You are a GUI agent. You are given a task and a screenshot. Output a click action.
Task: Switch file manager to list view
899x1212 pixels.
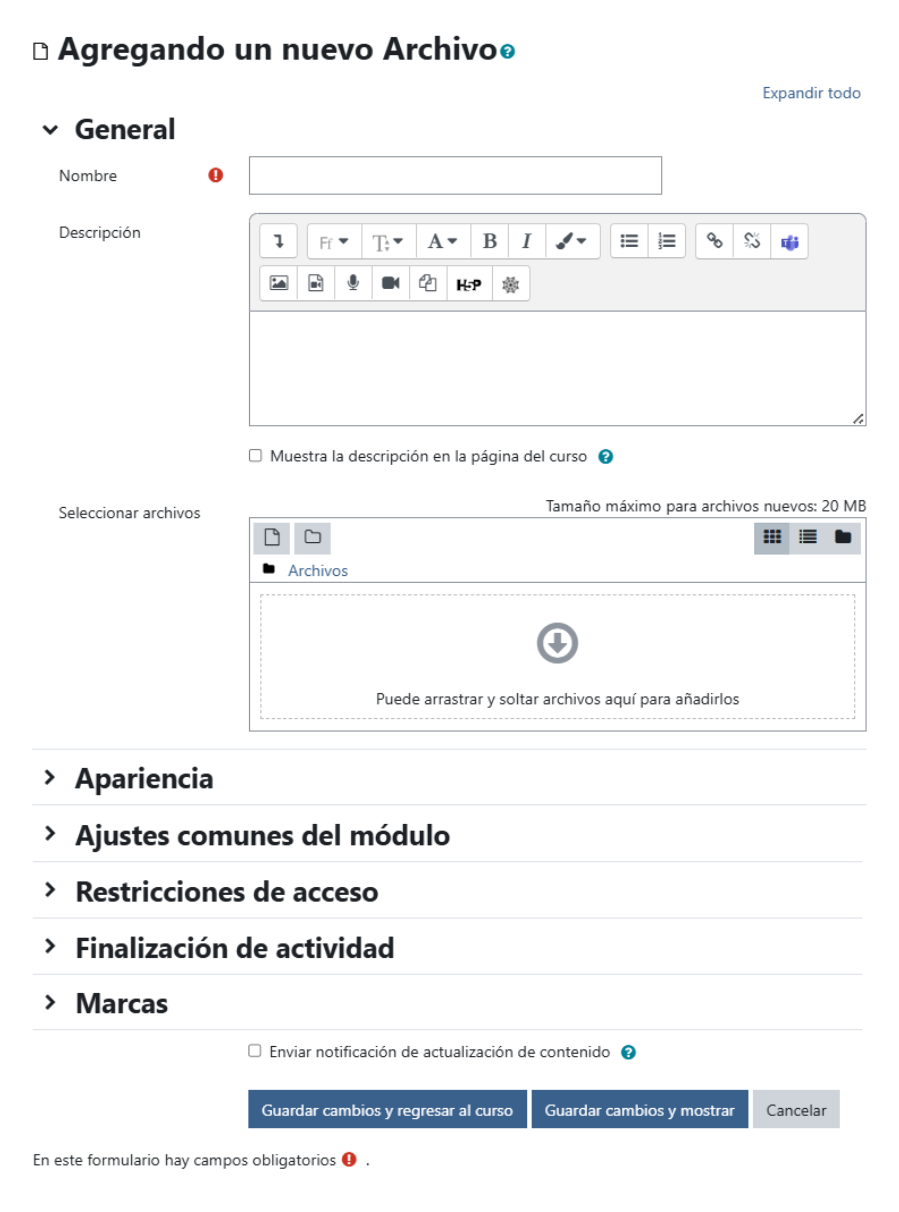807,537
